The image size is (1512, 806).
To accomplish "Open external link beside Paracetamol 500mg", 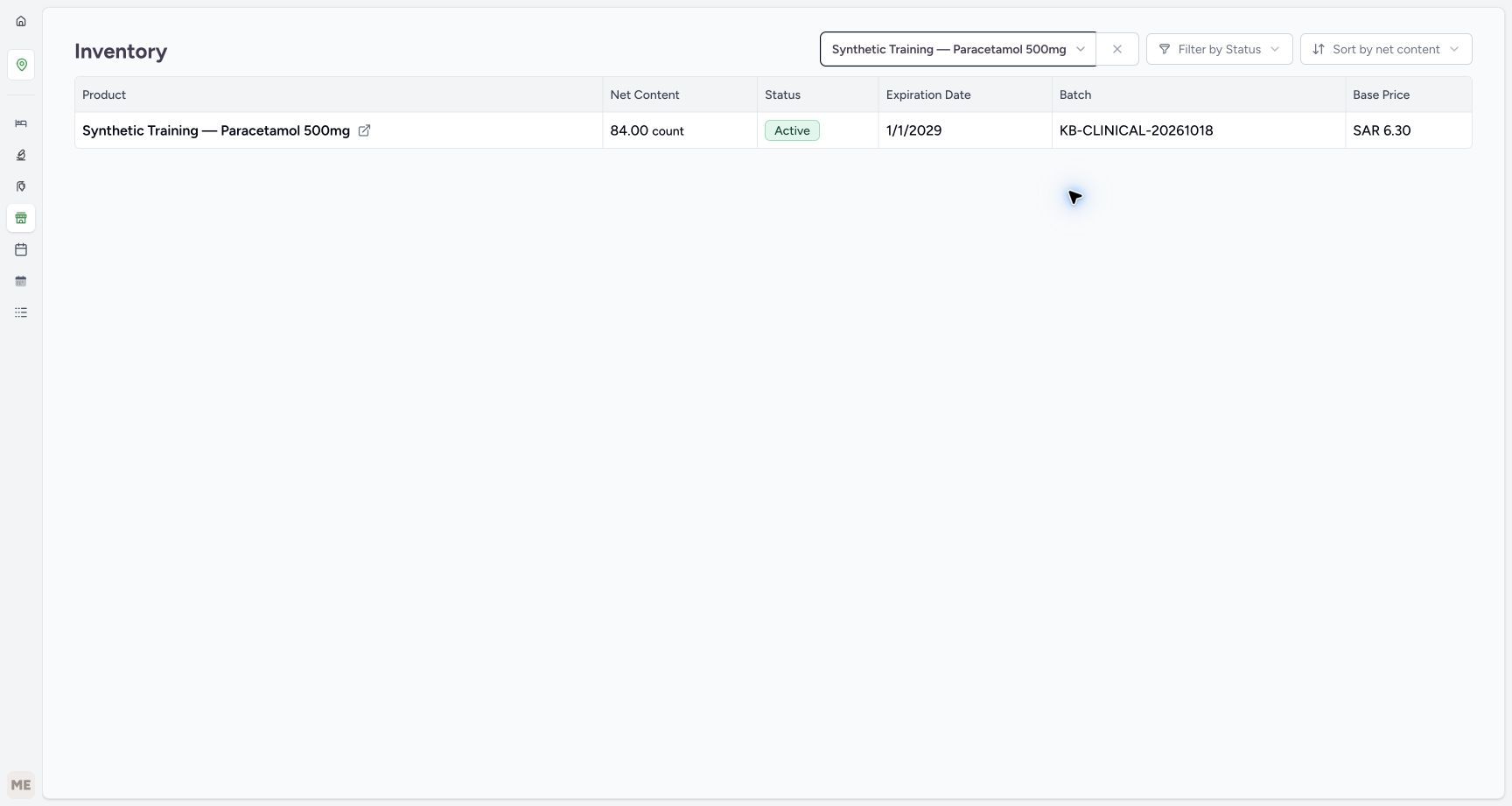I will pyautogui.click(x=364, y=130).
